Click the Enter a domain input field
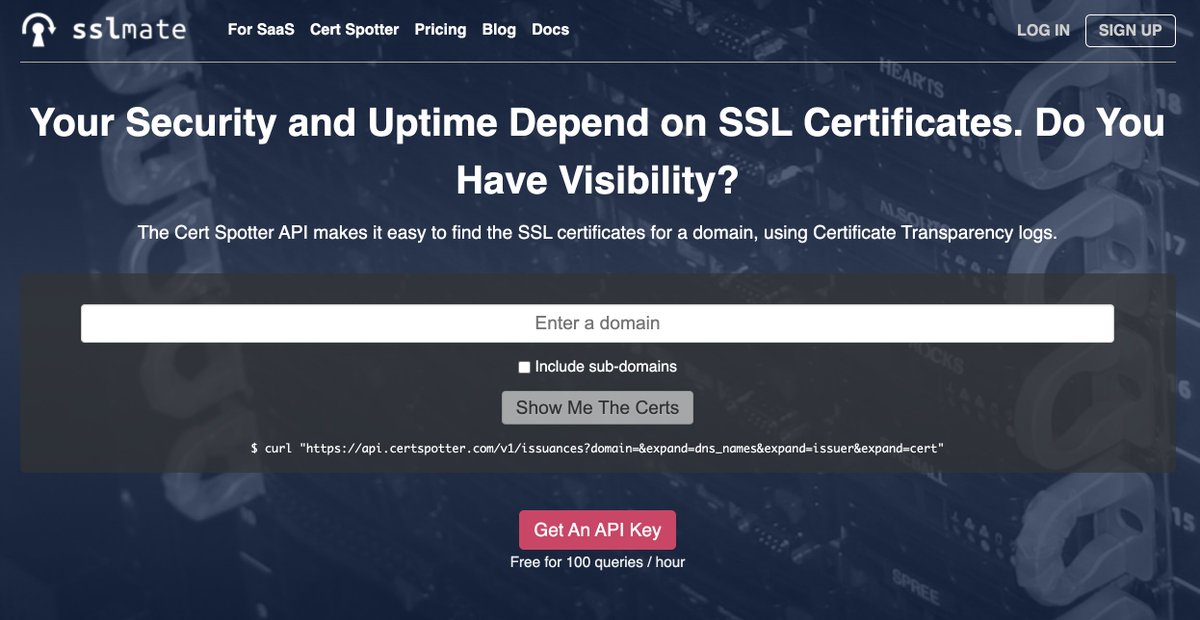Image resolution: width=1200 pixels, height=620 pixels. [x=597, y=323]
